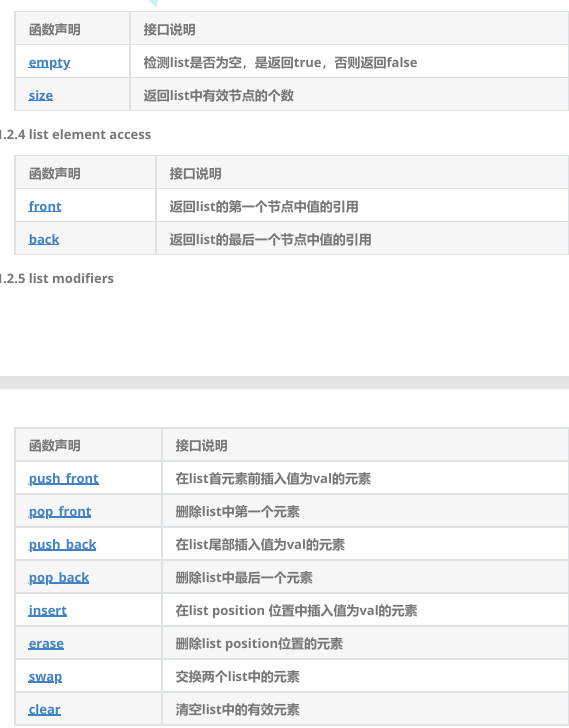Viewport: 569px width, 728px height.
Task: Click '接口说明' header in the modifiers table
Action: coord(201,446)
